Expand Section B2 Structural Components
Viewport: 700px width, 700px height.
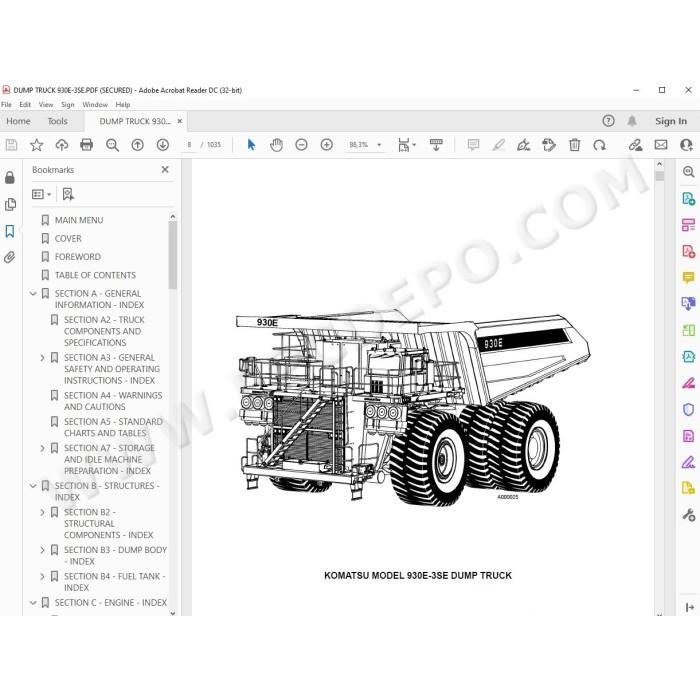click(42, 512)
